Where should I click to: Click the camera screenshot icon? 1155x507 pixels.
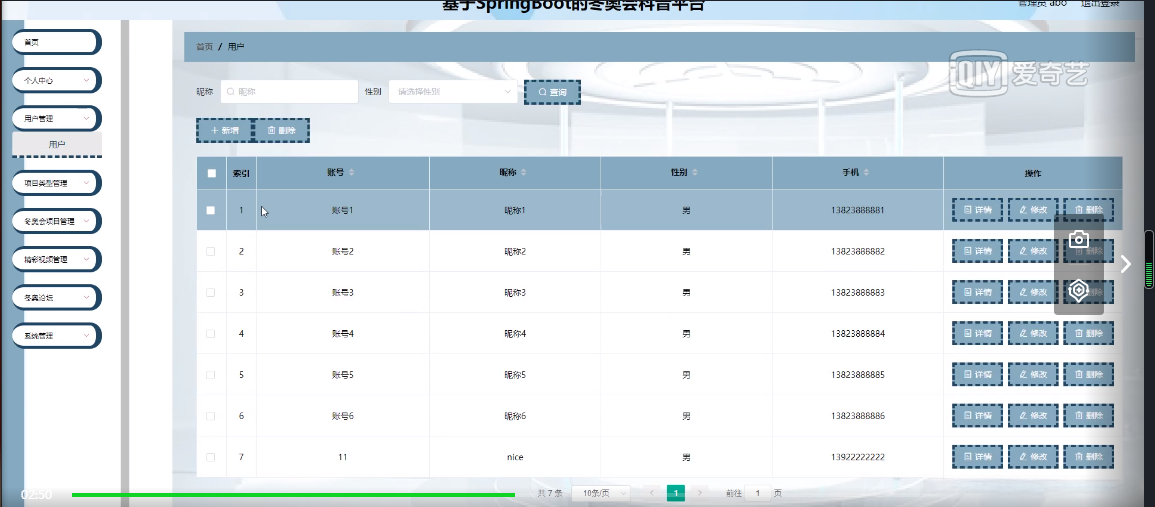1078,240
